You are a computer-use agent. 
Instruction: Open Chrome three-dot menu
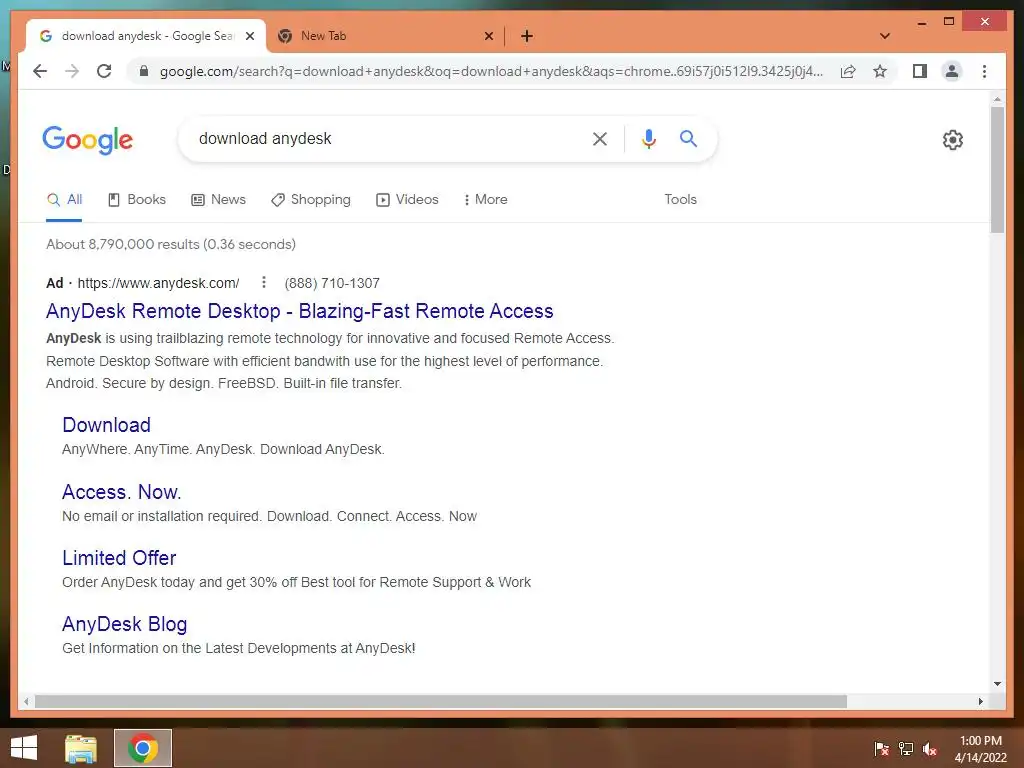[x=984, y=71]
